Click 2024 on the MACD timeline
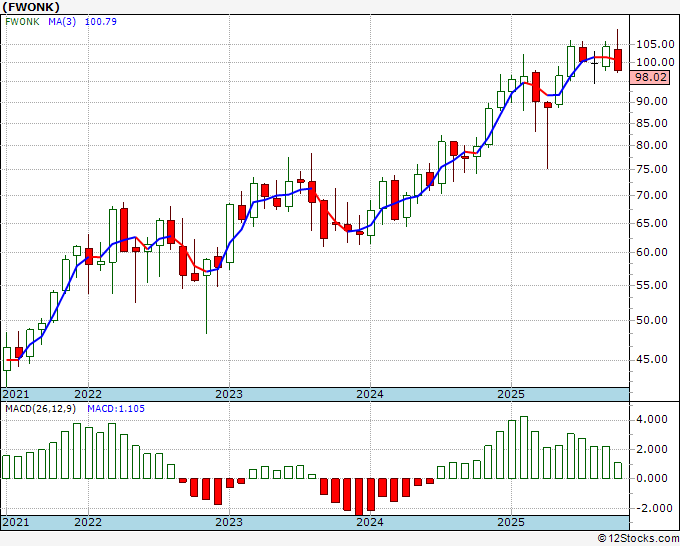680x546 pixels. tap(370, 523)
